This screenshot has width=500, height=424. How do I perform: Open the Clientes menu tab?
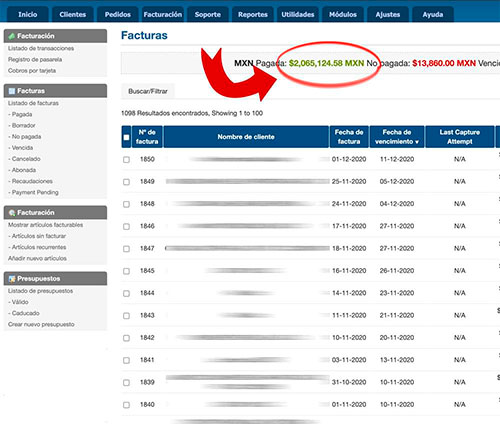(x=73, y=15)
